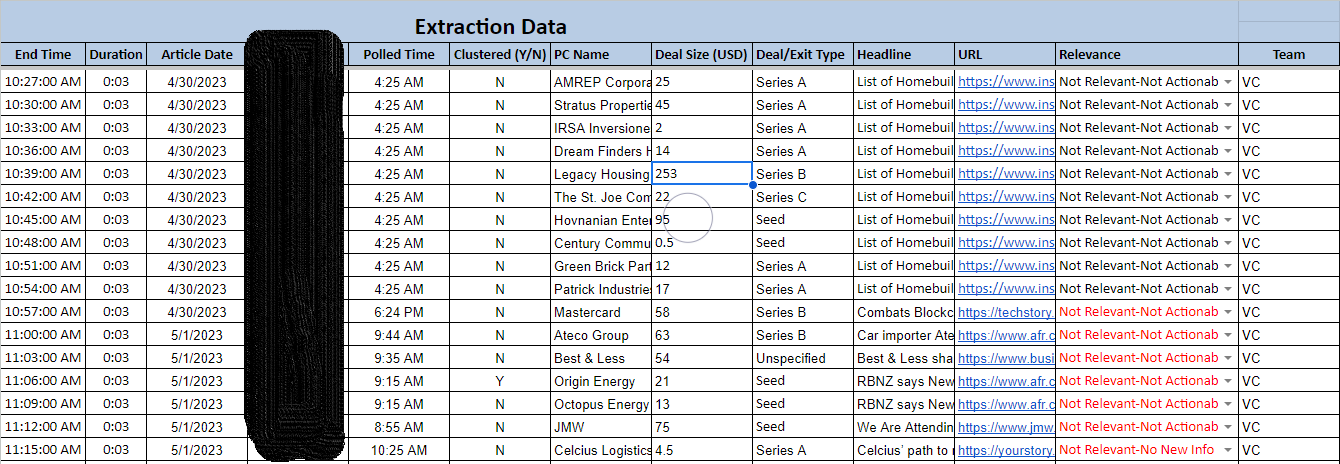Click the Series C deal type cell
The image size is (1340, 464).
(x=803, y=197)
